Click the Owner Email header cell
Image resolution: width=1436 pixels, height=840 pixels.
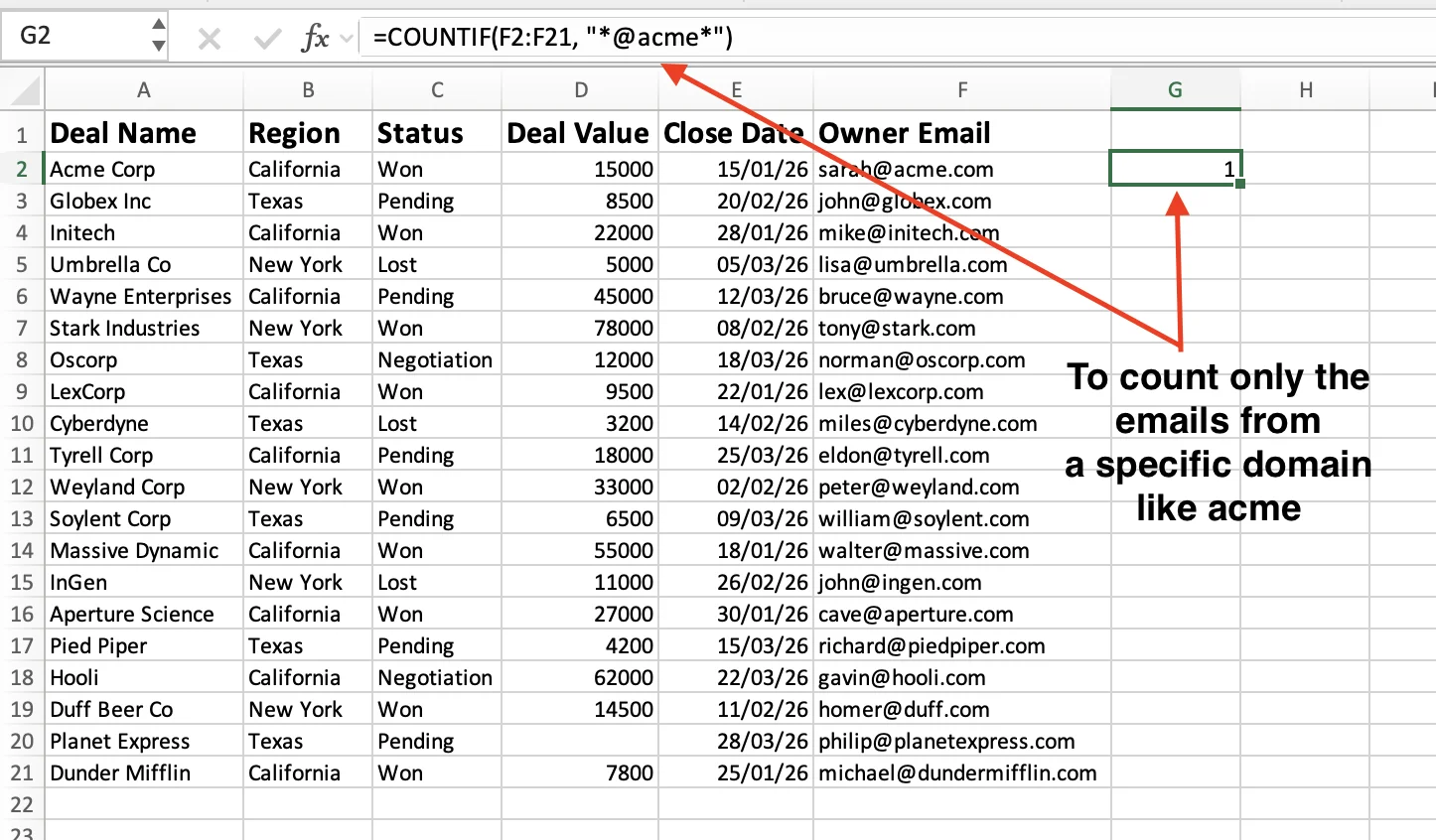tap(962, 133)
